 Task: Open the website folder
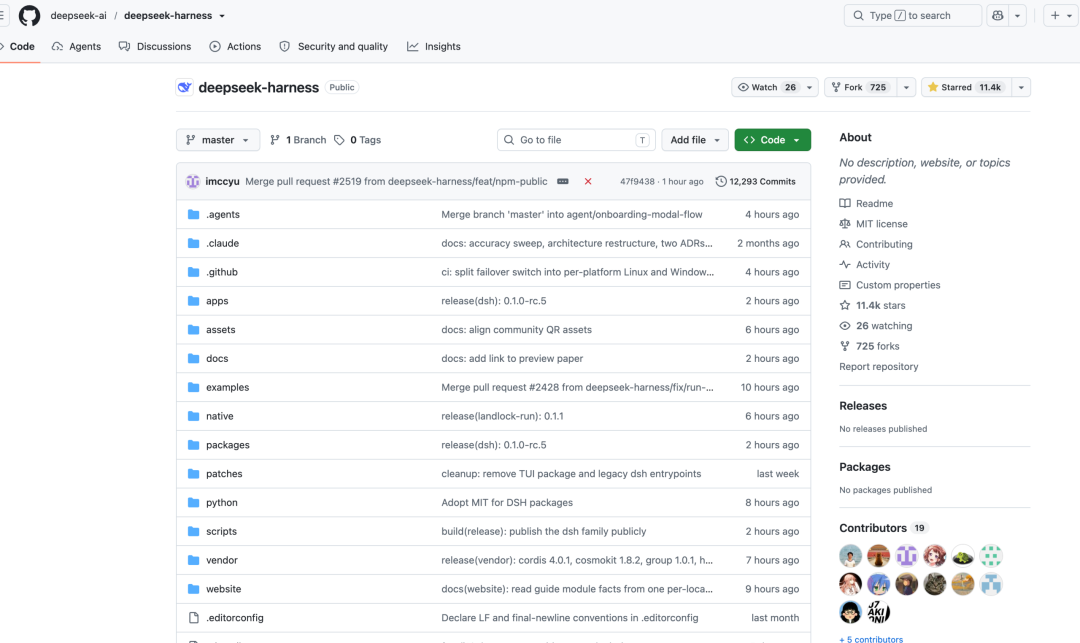tap(223, 589)
